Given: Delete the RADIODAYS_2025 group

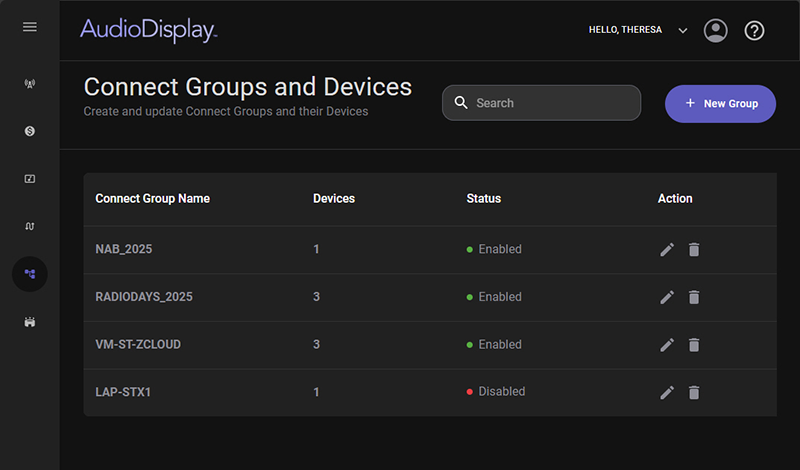Looking at the screenshot, I should tap(694, 297).
